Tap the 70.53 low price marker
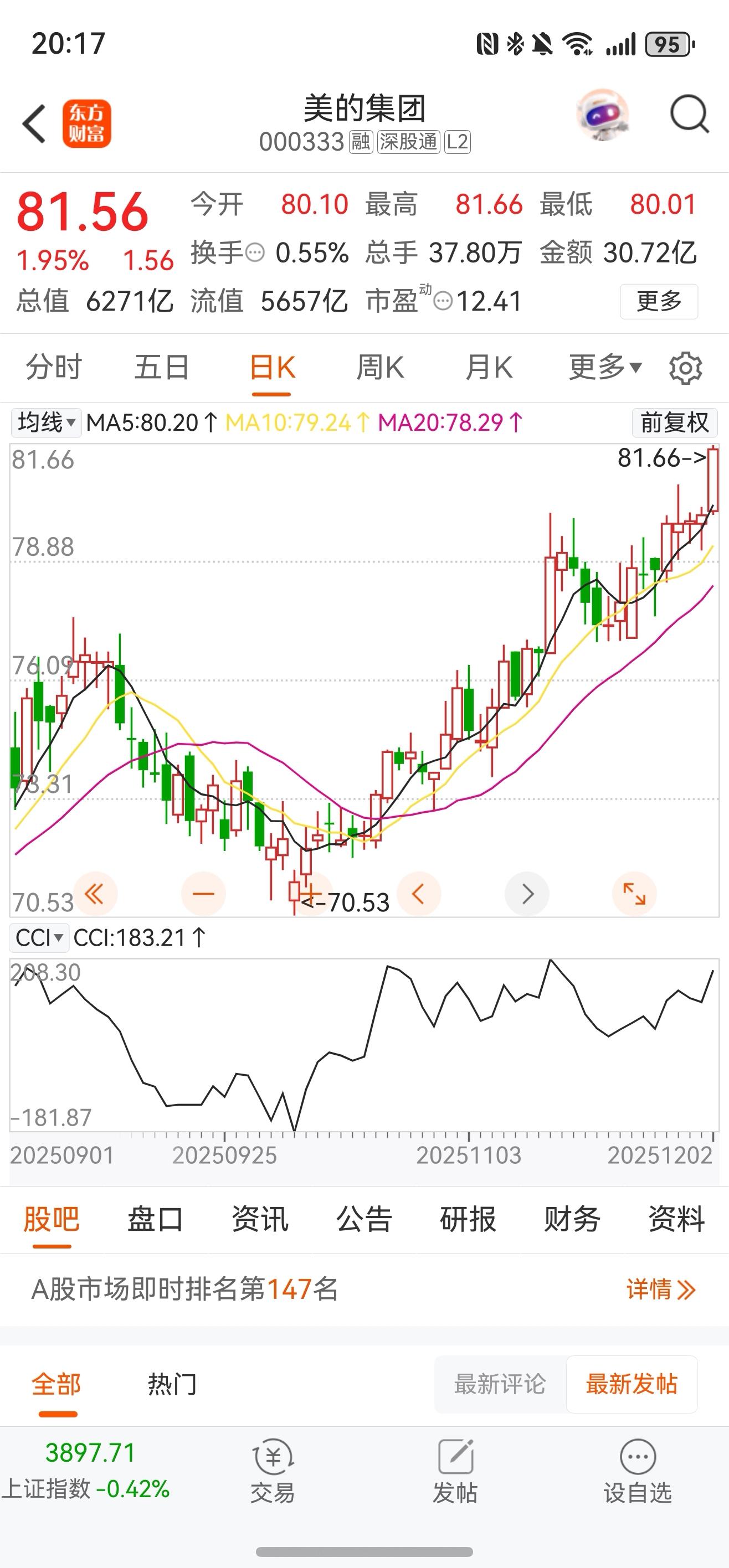Viewport: 729px width, 1568px height. coord(345,902)
